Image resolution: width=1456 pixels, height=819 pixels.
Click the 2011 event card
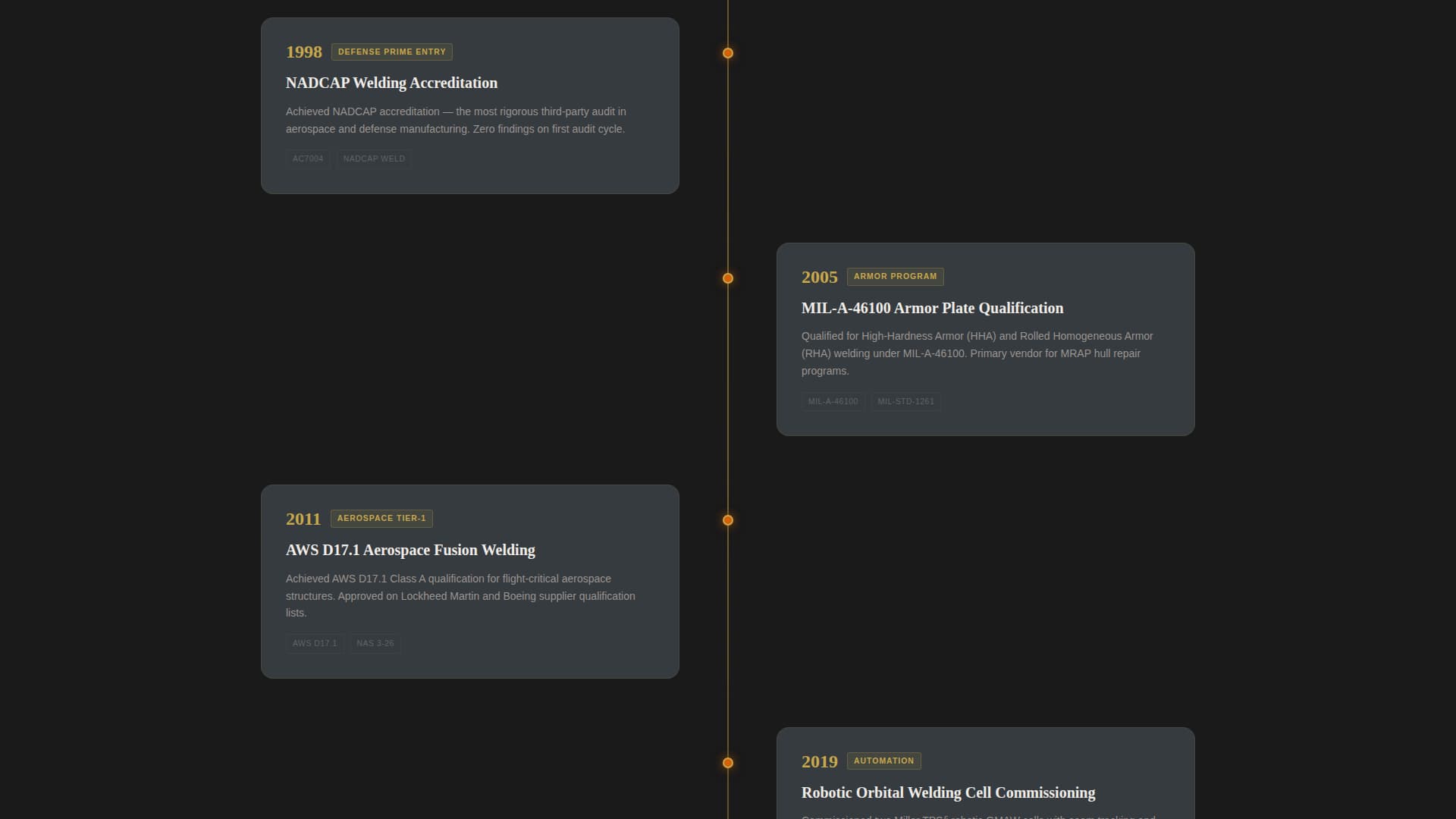click(469, 582)
